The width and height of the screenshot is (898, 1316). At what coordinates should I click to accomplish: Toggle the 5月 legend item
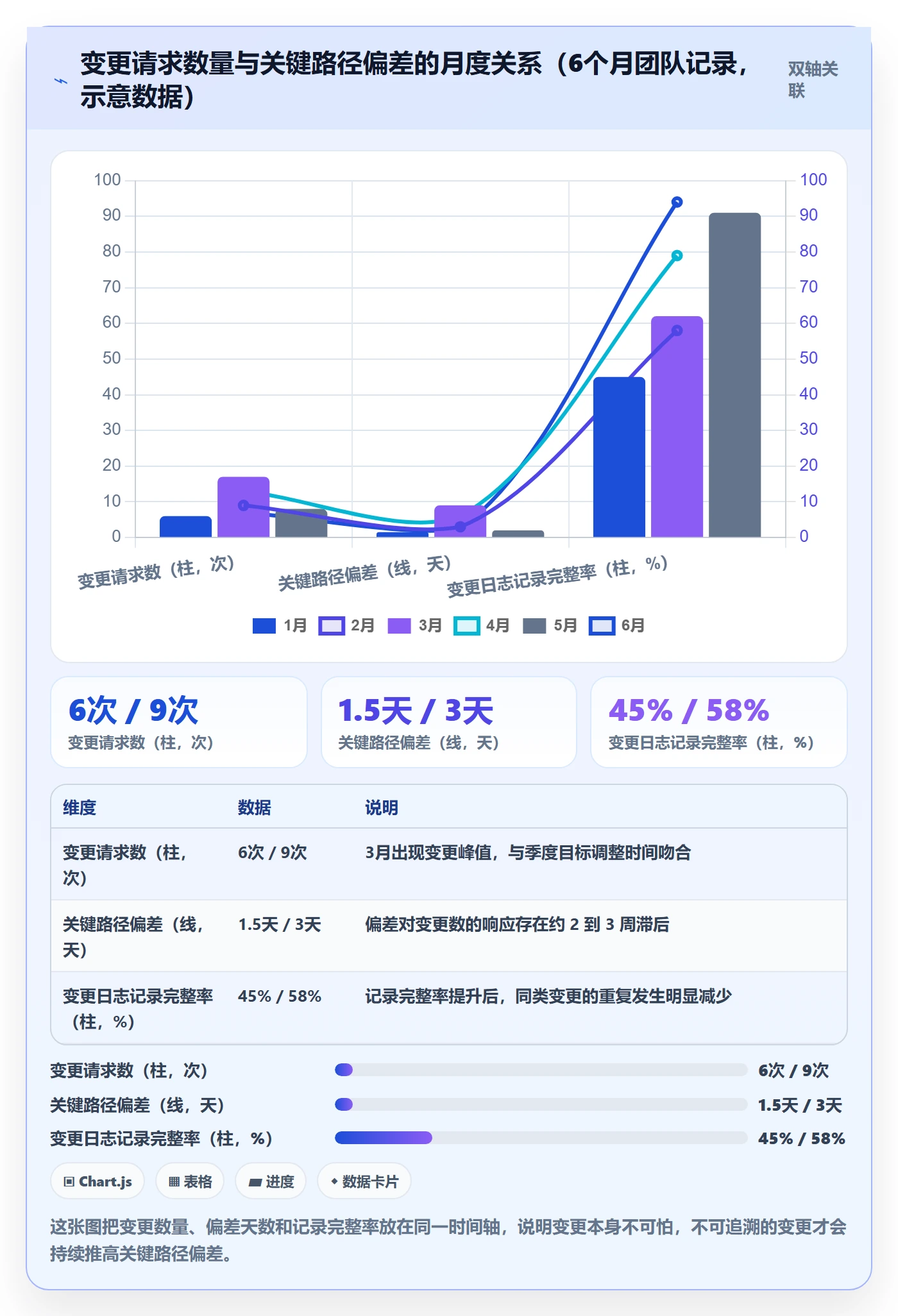coord(550,625)
